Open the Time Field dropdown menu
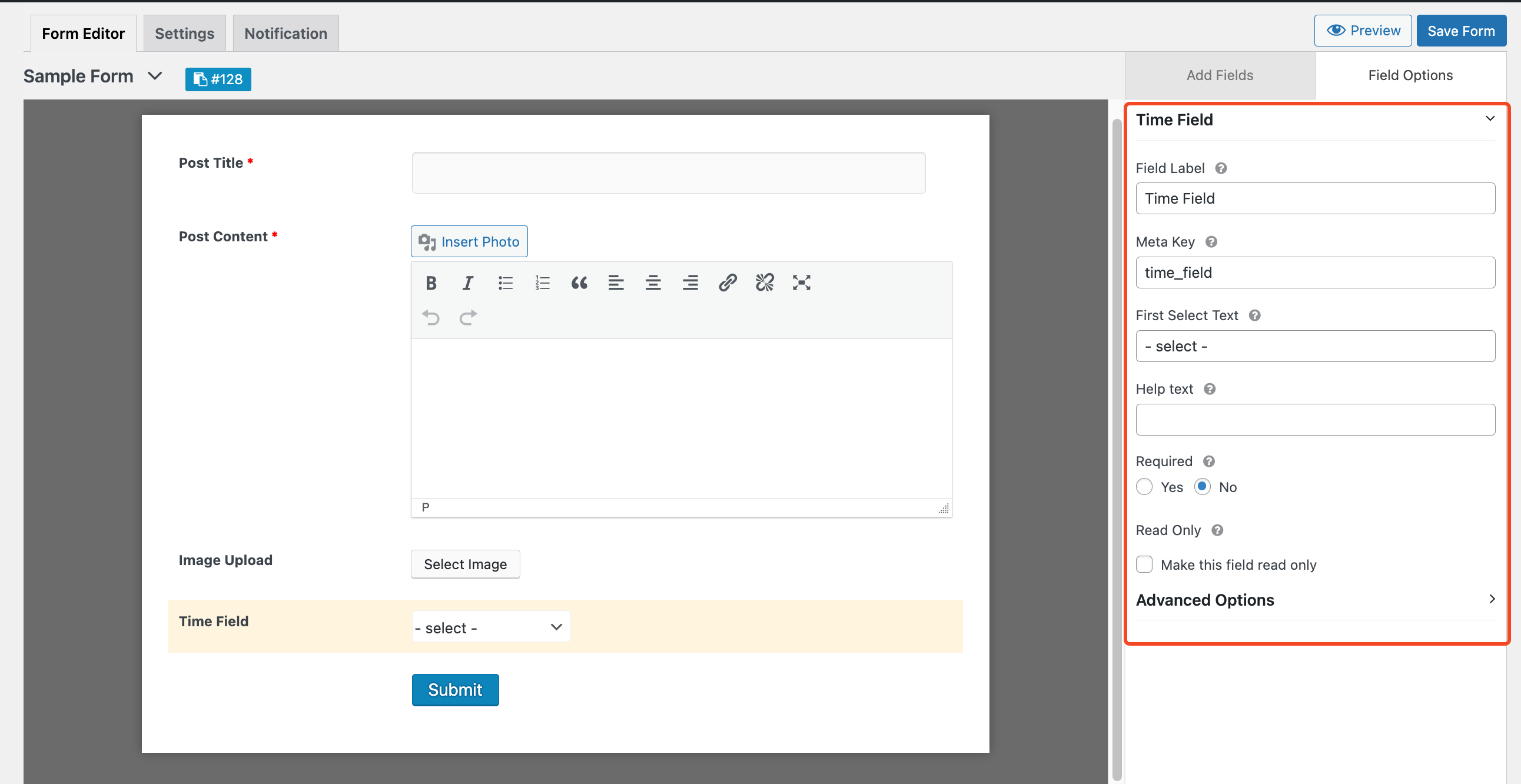 coord(489,627)
